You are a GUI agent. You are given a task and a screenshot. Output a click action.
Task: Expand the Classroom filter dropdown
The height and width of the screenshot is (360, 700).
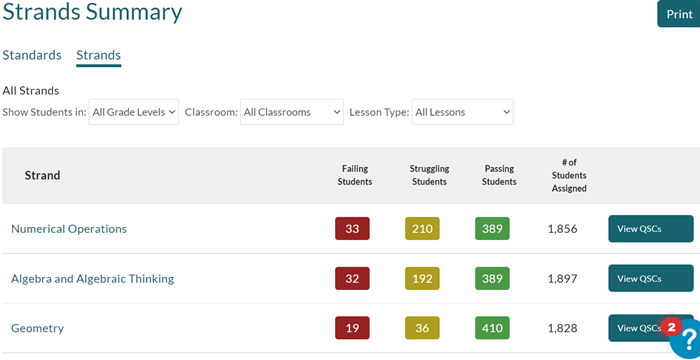(292, 112)
